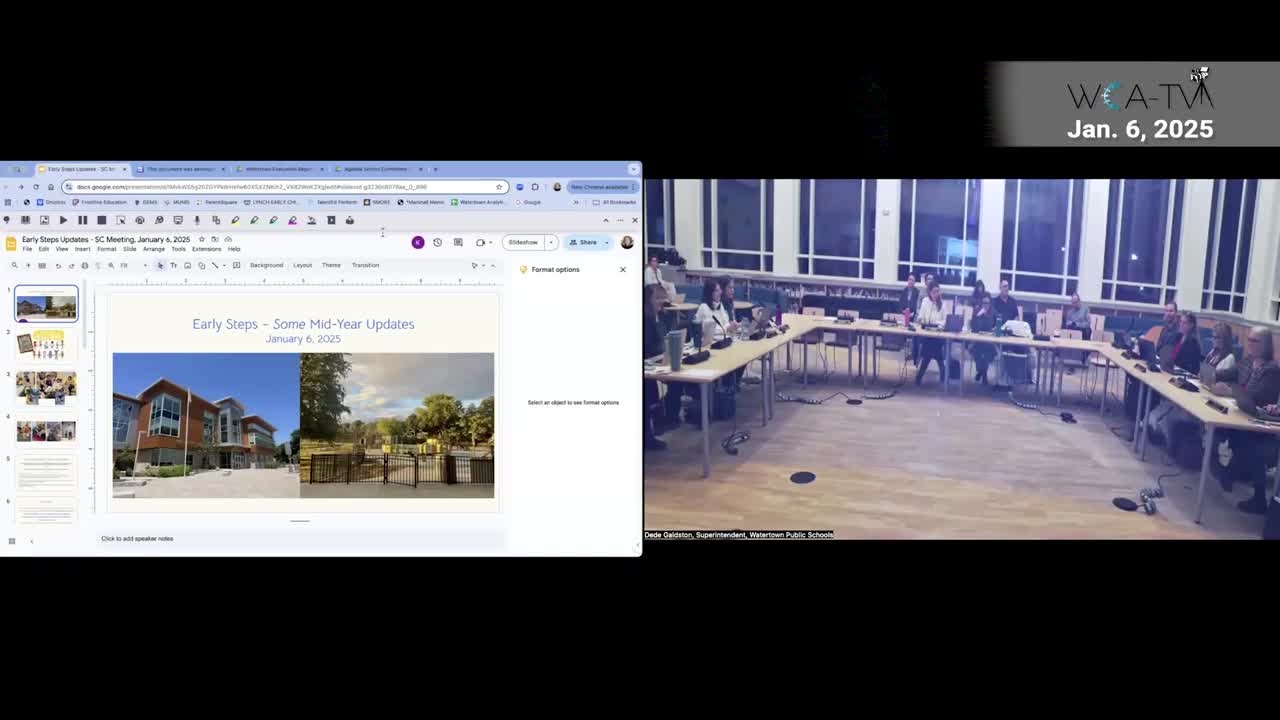The height and width of the screenshot is (720, 1280).
Task: Expand the Share dropdown arrow
Action: pyautogui.click(x=606, y=242)
